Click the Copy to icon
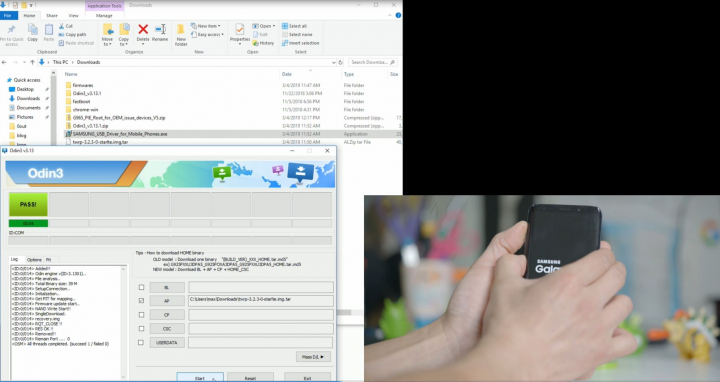This screenshot has width=720, height=382. (x=124, y=30)
